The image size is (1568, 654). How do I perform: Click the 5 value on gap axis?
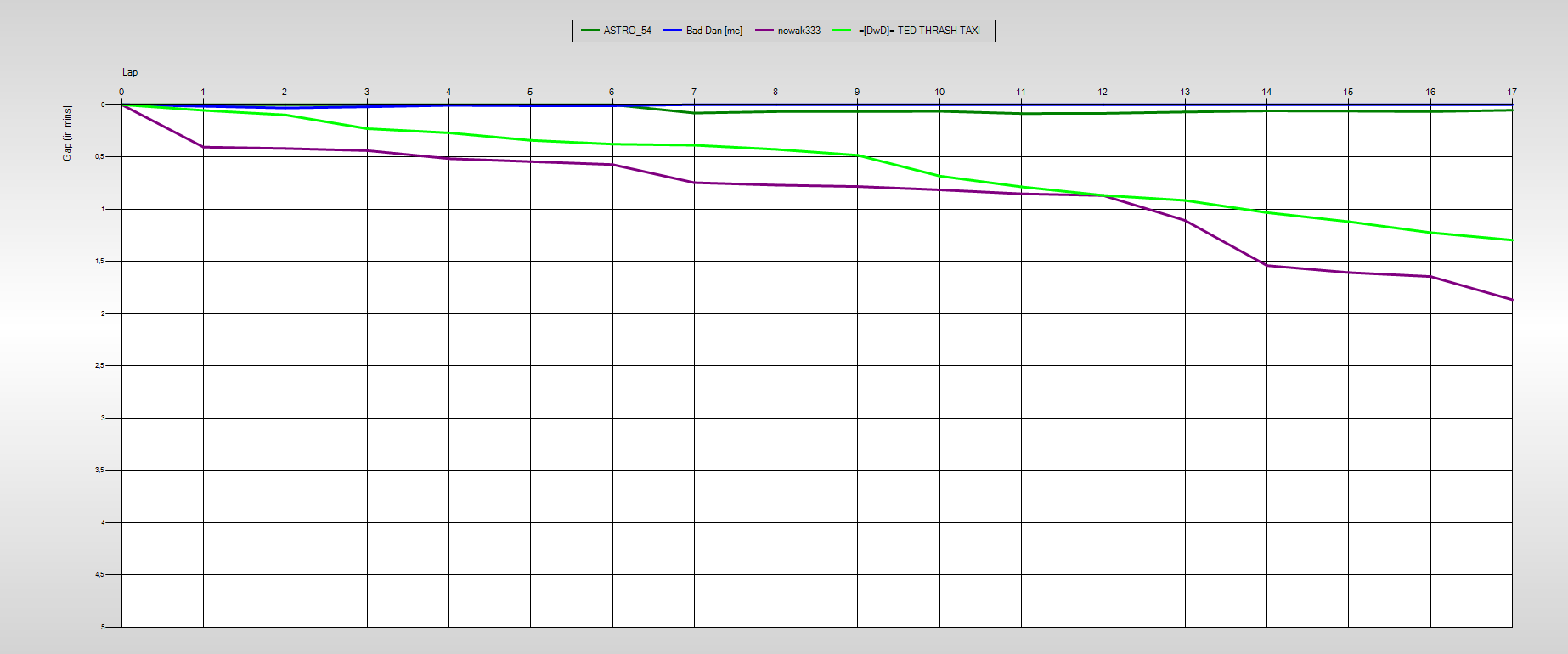coord(103,627)
